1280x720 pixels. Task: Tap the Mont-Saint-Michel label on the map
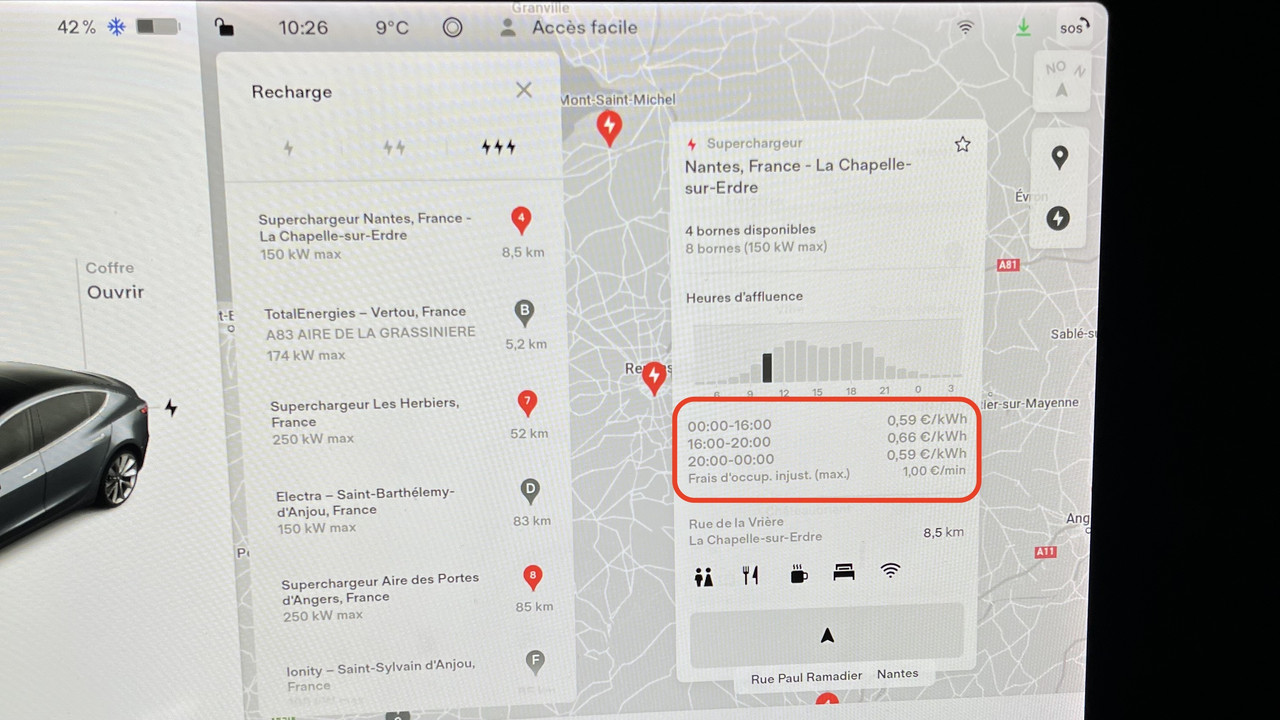pyautogui.click(x=618, y=99)
